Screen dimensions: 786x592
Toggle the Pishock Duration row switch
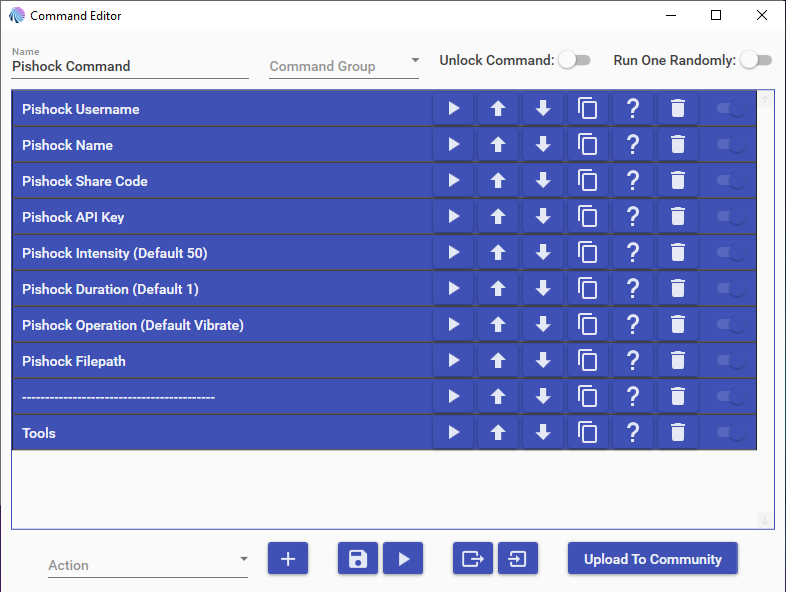(x=731, y=289)
